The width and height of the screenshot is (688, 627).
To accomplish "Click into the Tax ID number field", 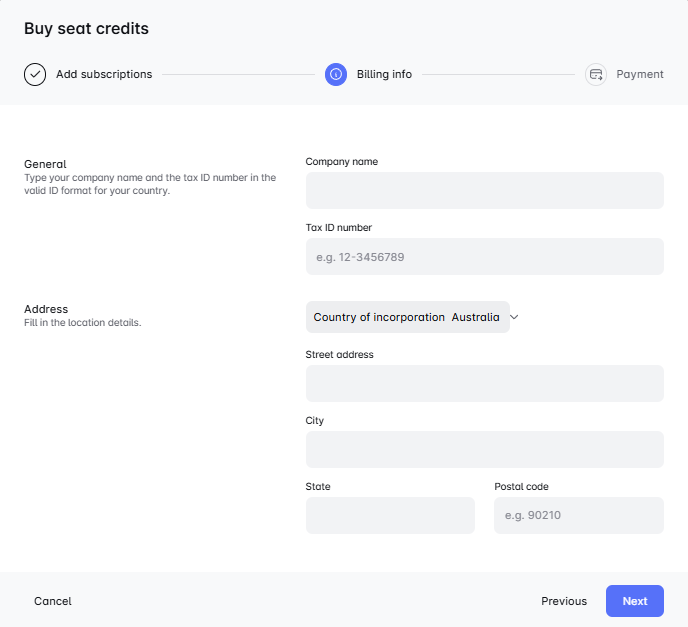I will 484,256.
